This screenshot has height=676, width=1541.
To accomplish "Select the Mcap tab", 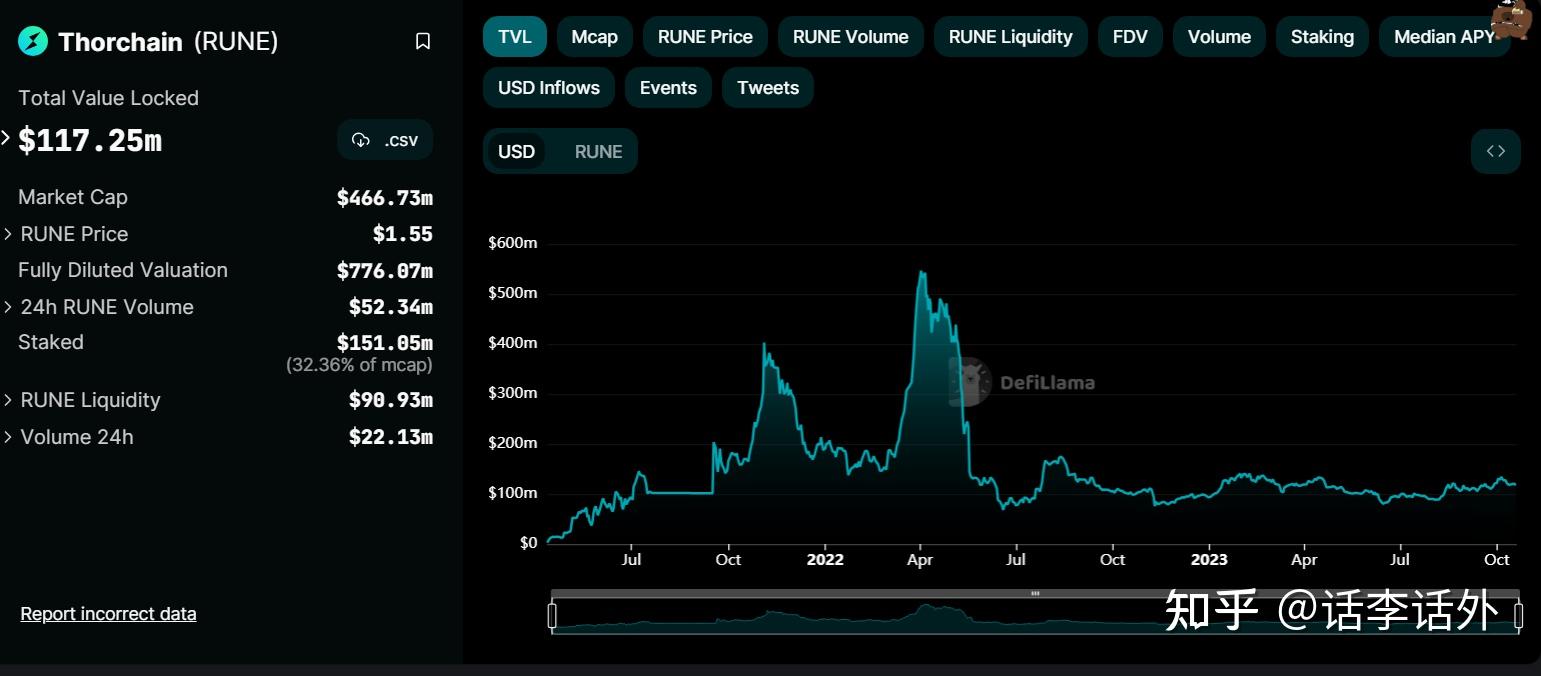I will point(594,36).
